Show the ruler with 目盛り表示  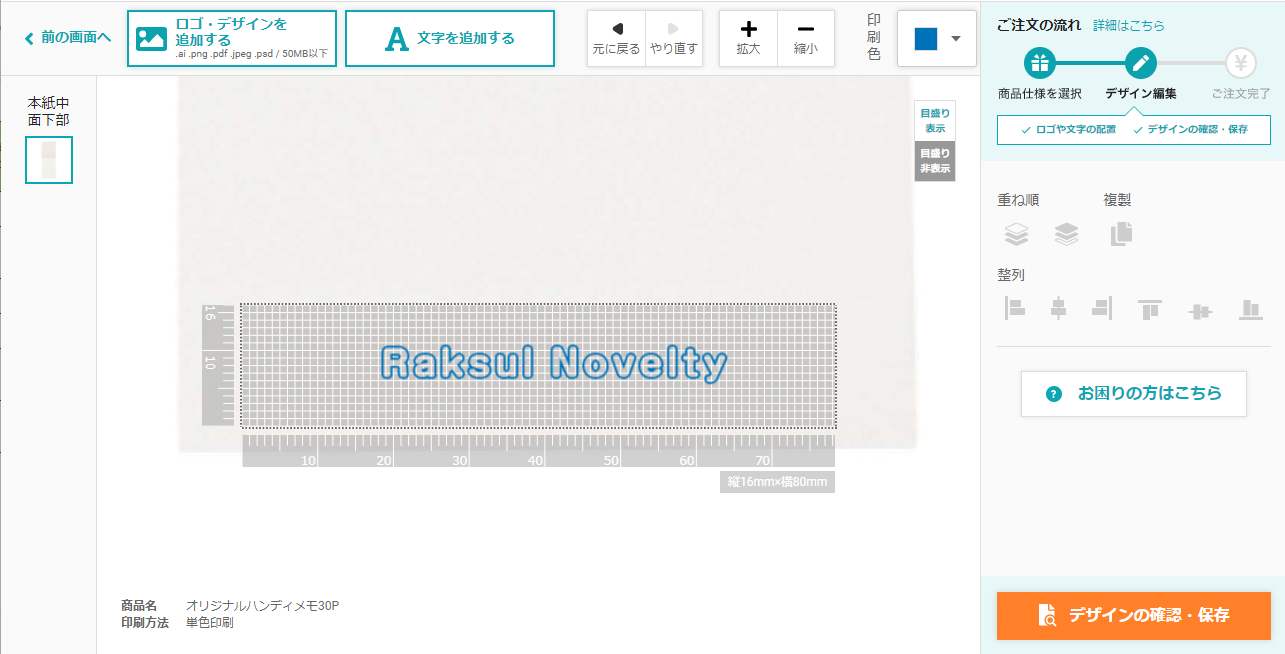click(x=935, y=121)
